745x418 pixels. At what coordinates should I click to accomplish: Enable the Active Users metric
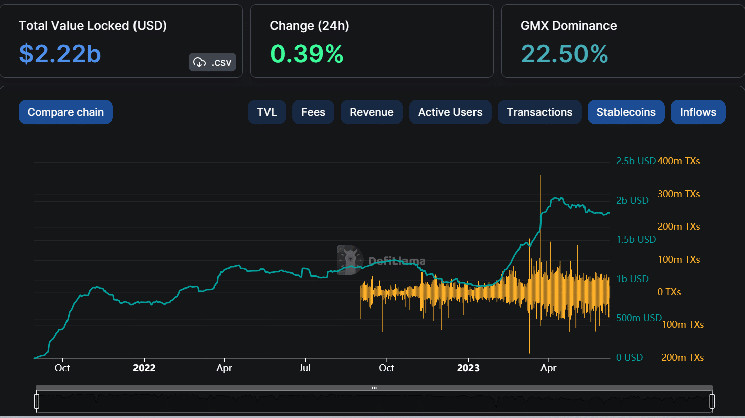[x=450, y=112]
